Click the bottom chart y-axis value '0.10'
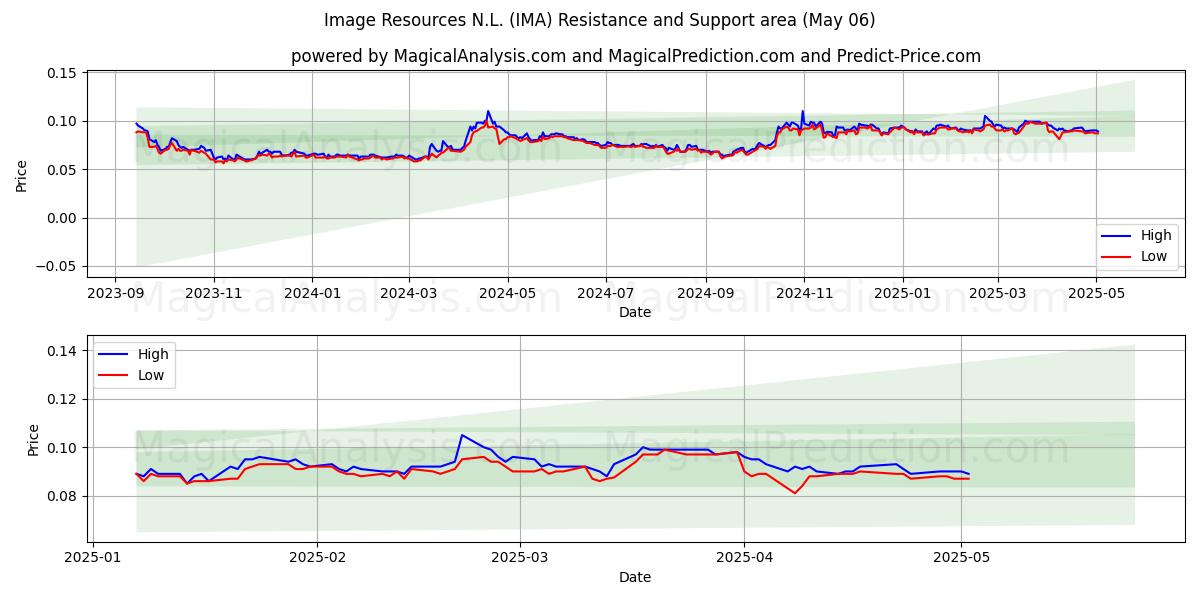 (62, 448)
